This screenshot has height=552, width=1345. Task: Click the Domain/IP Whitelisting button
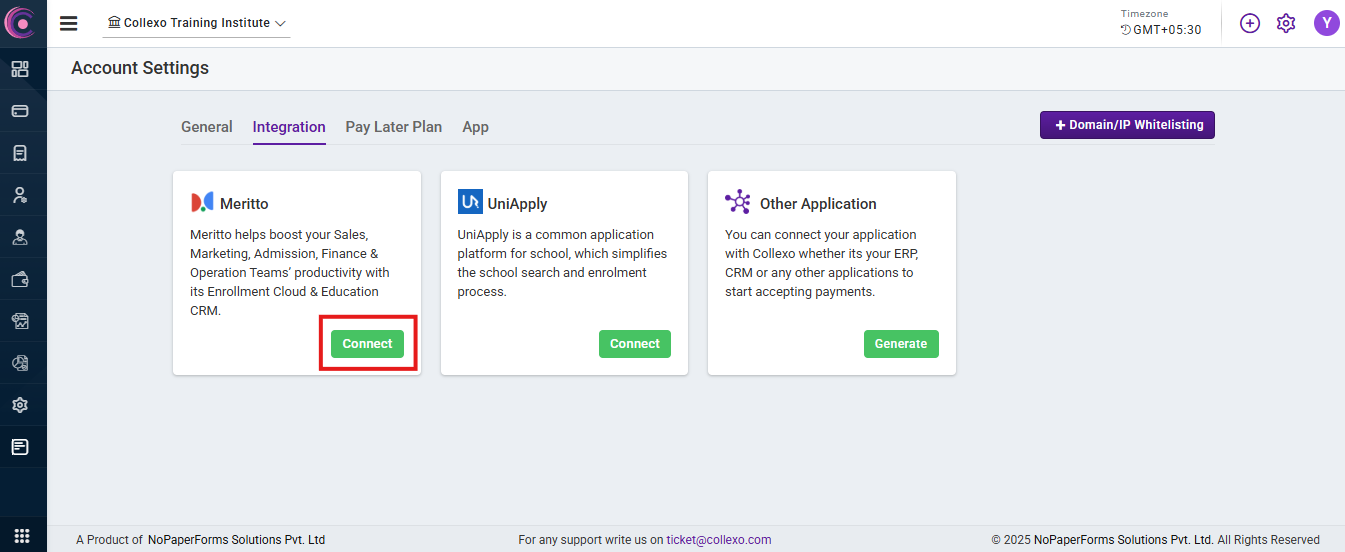(1127, 125)
